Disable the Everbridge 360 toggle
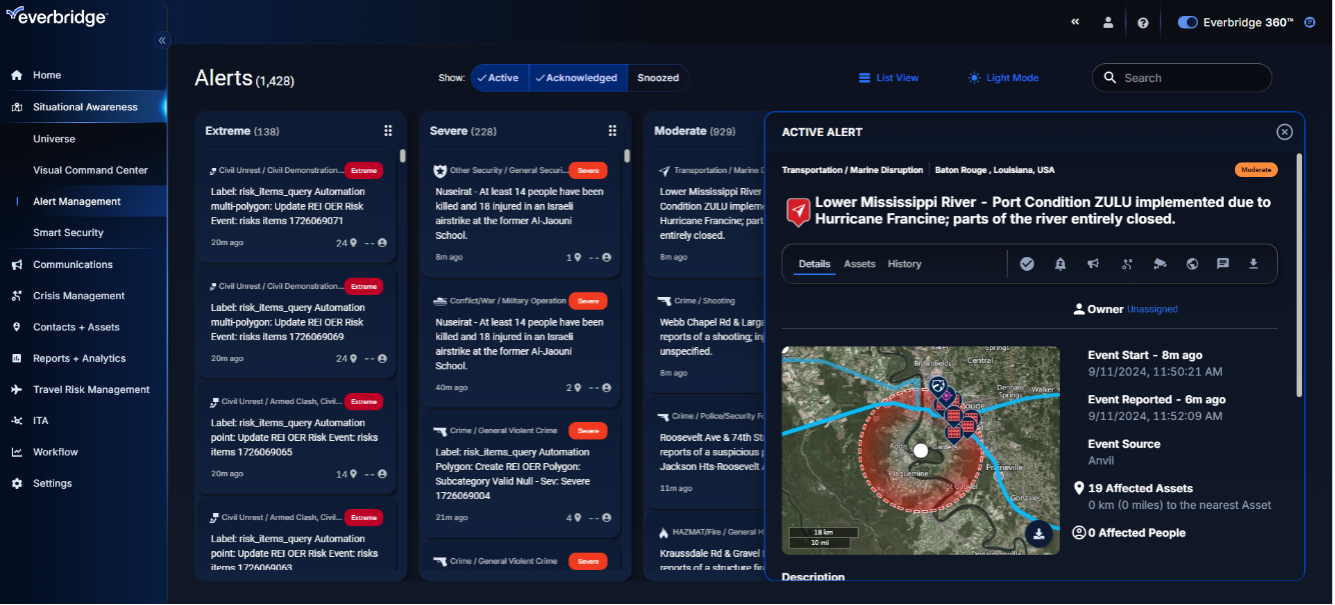Viewport: 1335px width, 605px height. click(x=1187, y=20)
